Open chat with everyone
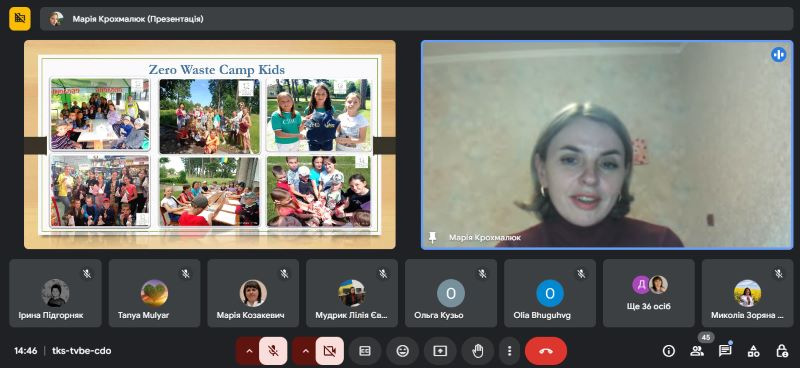The height and width of the screenshot is (368, 800). click(725, 351)
